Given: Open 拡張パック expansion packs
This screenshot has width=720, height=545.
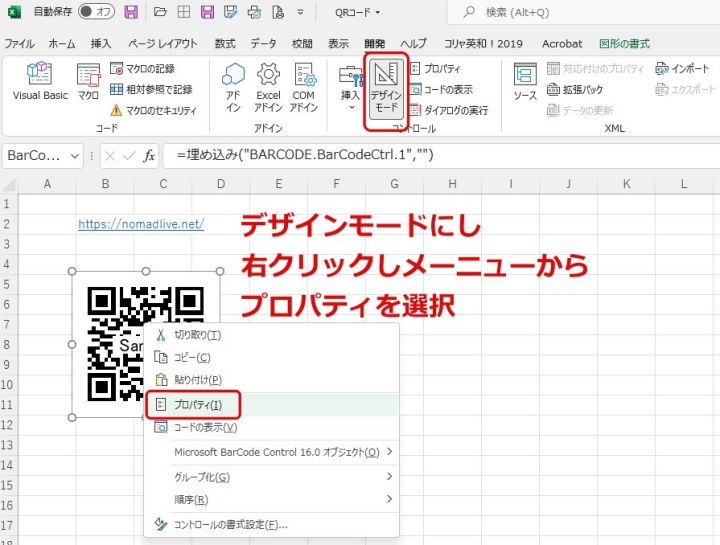Looking at the screenshot, I should [575, 90].
